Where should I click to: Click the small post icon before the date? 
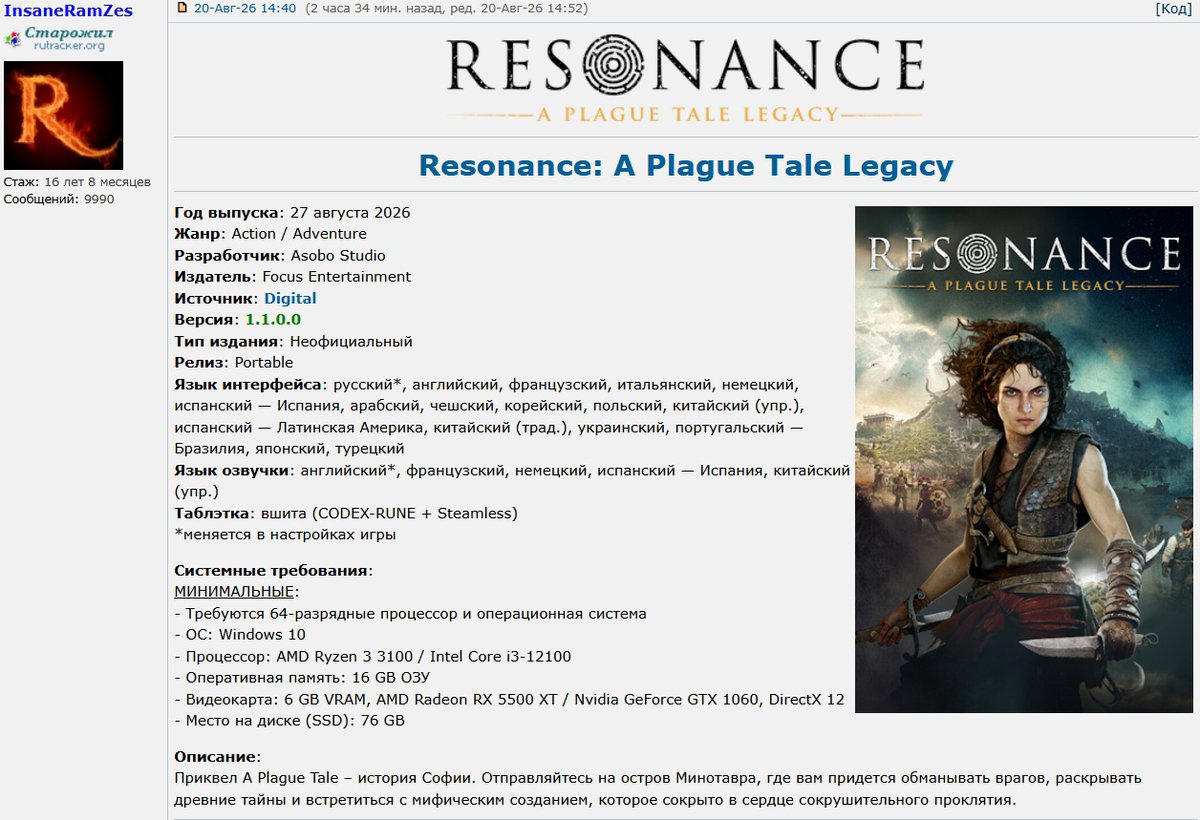pyautogui.click(x=181, y=8)
